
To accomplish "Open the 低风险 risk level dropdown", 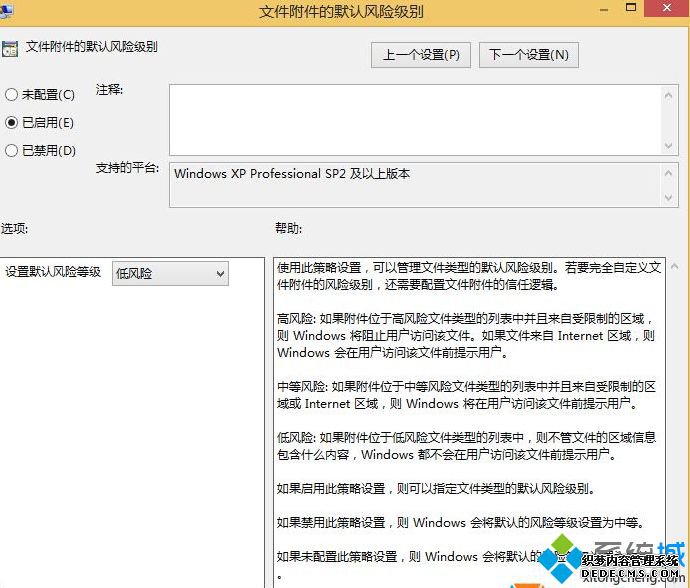I will click(x=170, y=274).
